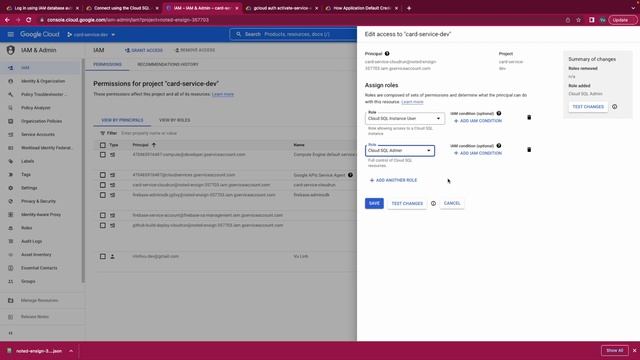Viewport: 640px width, 360px height.
Task: Reload the browser page
Action: pos(29,20)
